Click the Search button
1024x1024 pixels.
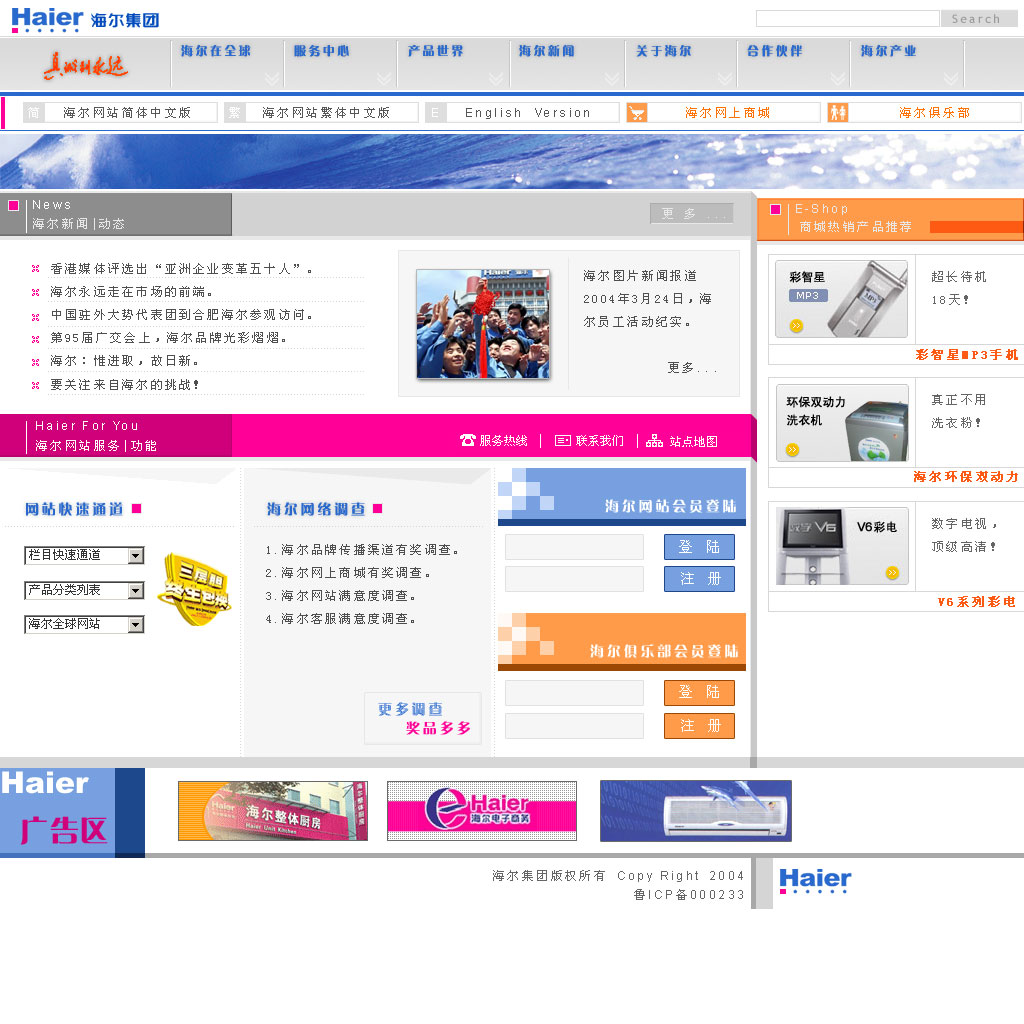[978, 19]
